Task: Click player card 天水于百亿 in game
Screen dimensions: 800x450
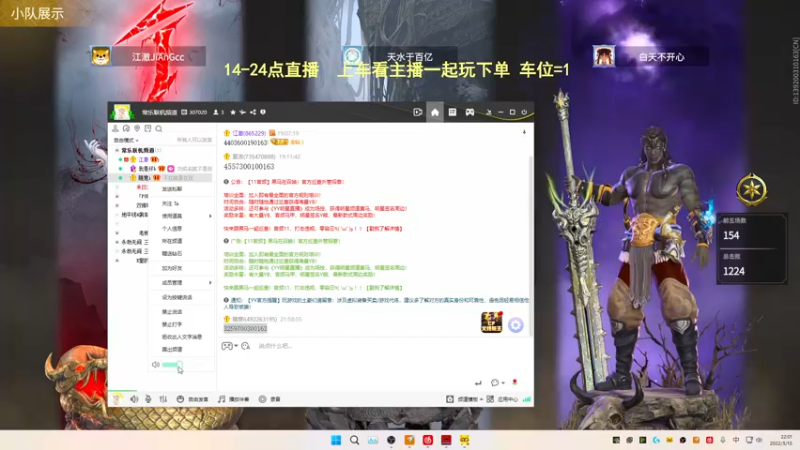Action: click(399, 56)
